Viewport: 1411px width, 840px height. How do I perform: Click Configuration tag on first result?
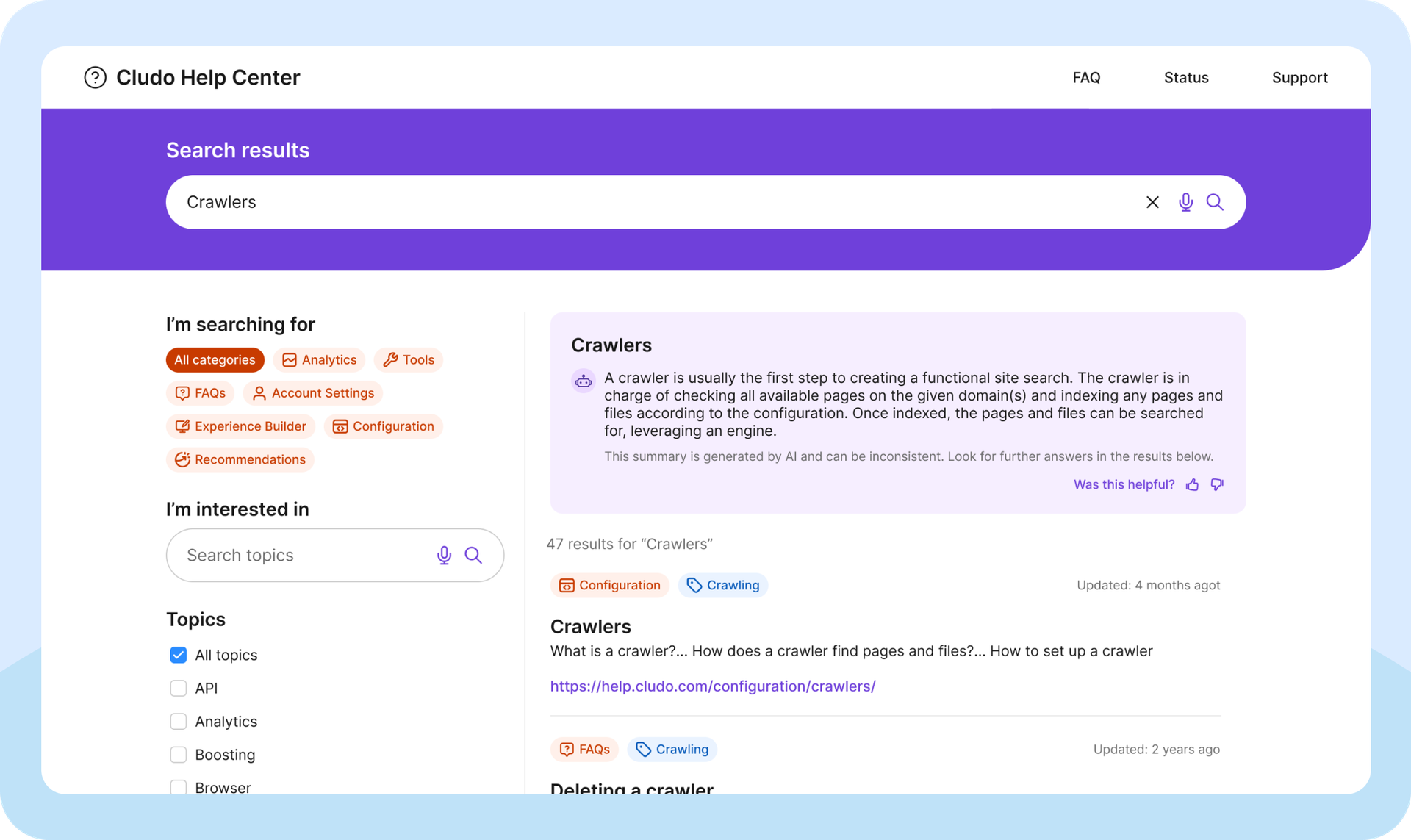pos(609,585)
